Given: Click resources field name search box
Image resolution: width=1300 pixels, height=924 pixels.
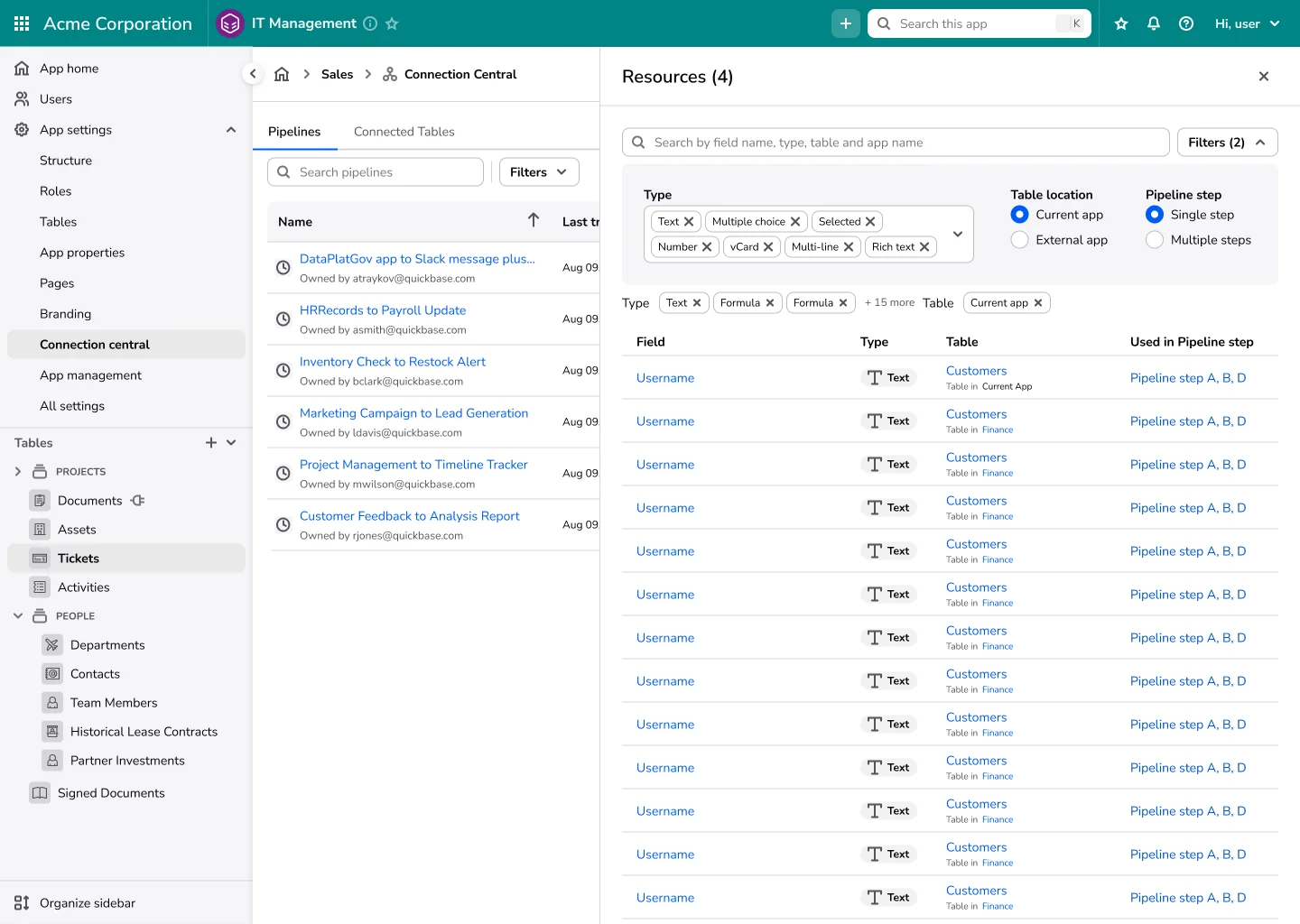Looking at the screenshot, I should [x=896, y=143].
